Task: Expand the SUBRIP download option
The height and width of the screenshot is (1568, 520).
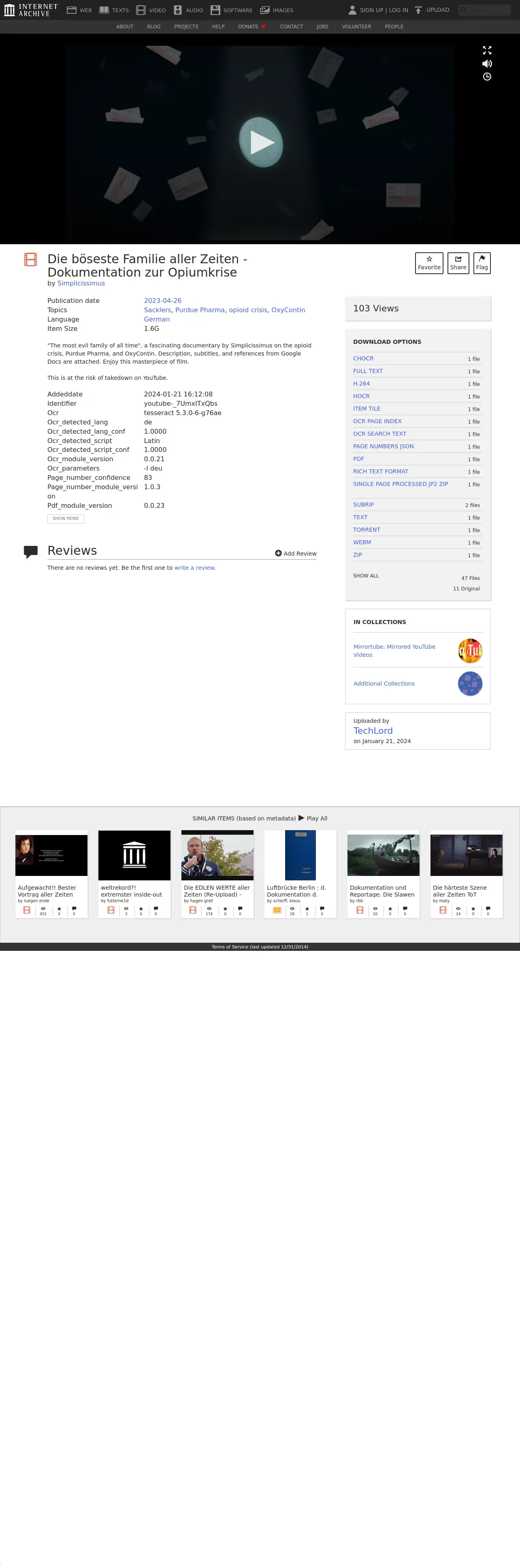Action: coord(364,505)
